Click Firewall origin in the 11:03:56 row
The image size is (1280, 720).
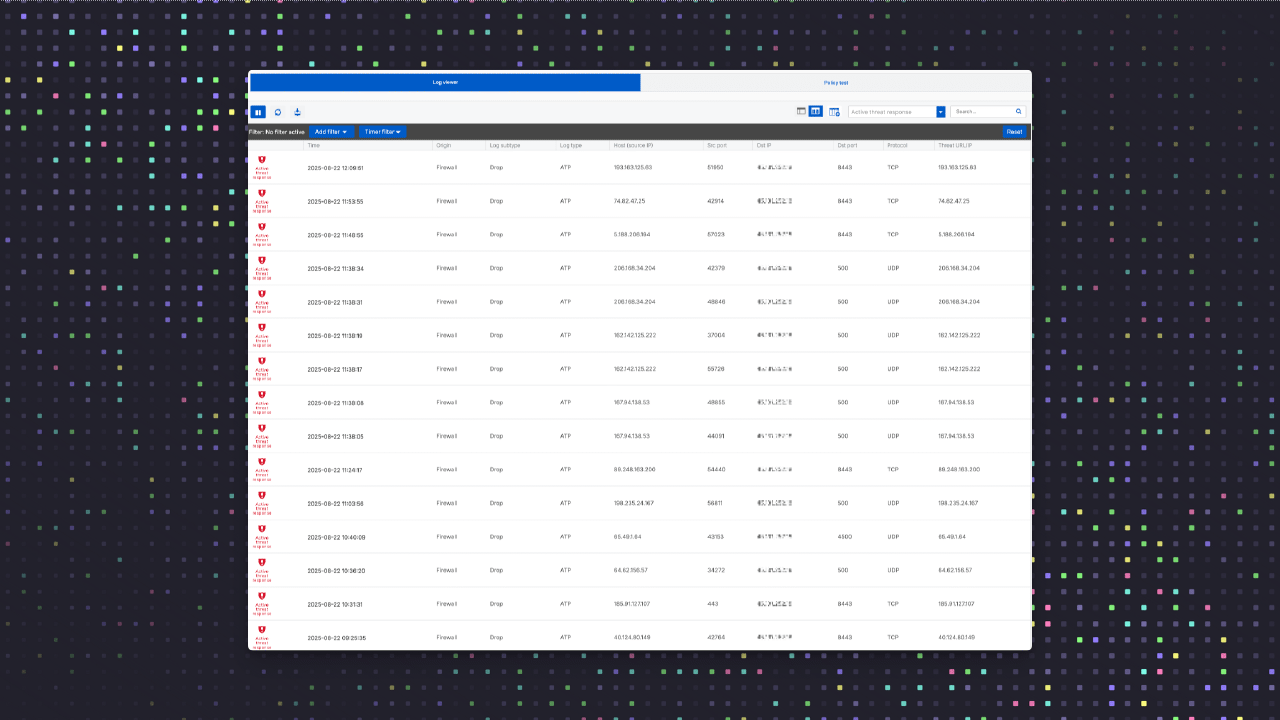click(446, 503)
